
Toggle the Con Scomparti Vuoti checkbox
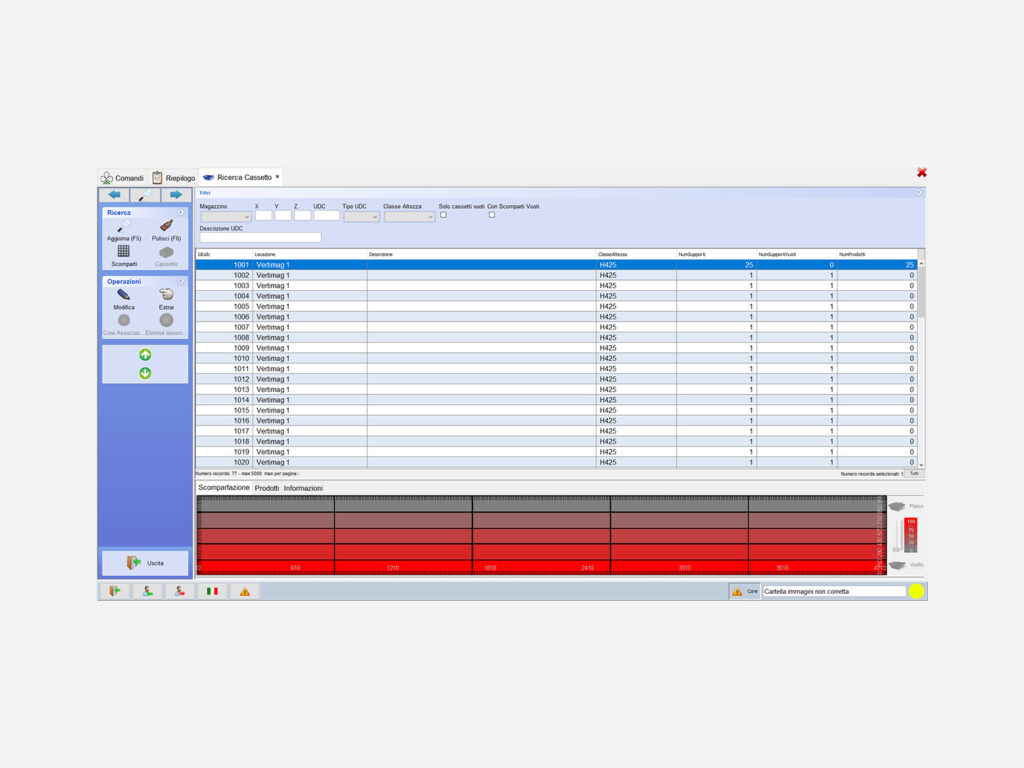[492, 215]
